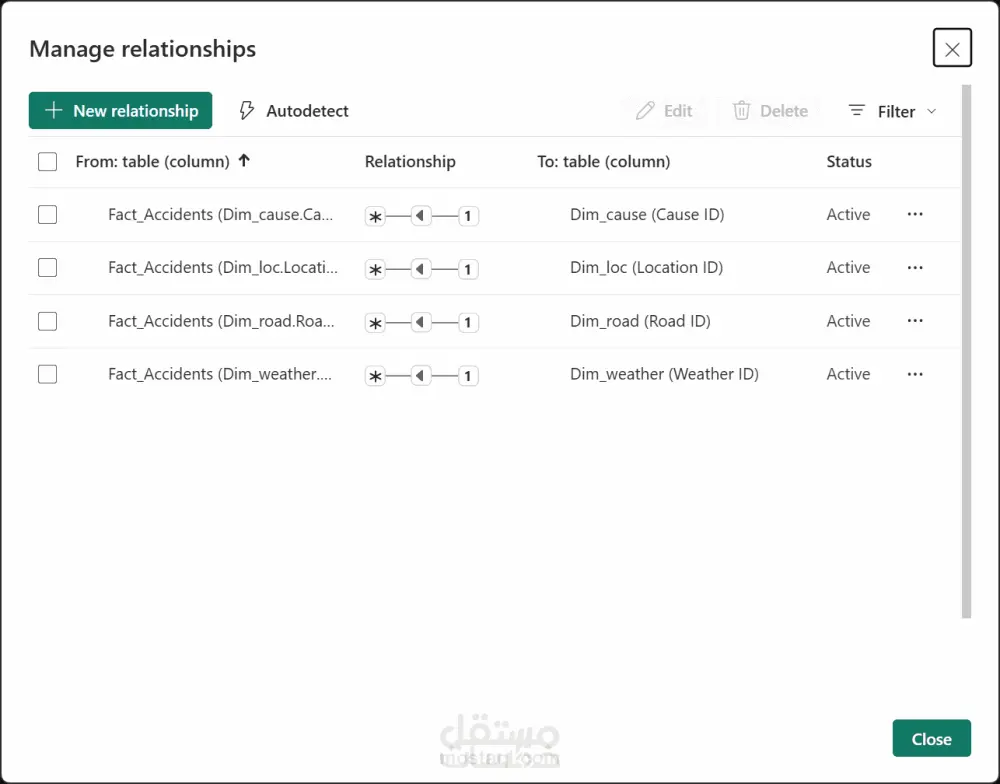This screenshot has width=1000, height=784.
Task: Click the many-to-one icon for Dim_cause row
Action: [x=422, y=216]
